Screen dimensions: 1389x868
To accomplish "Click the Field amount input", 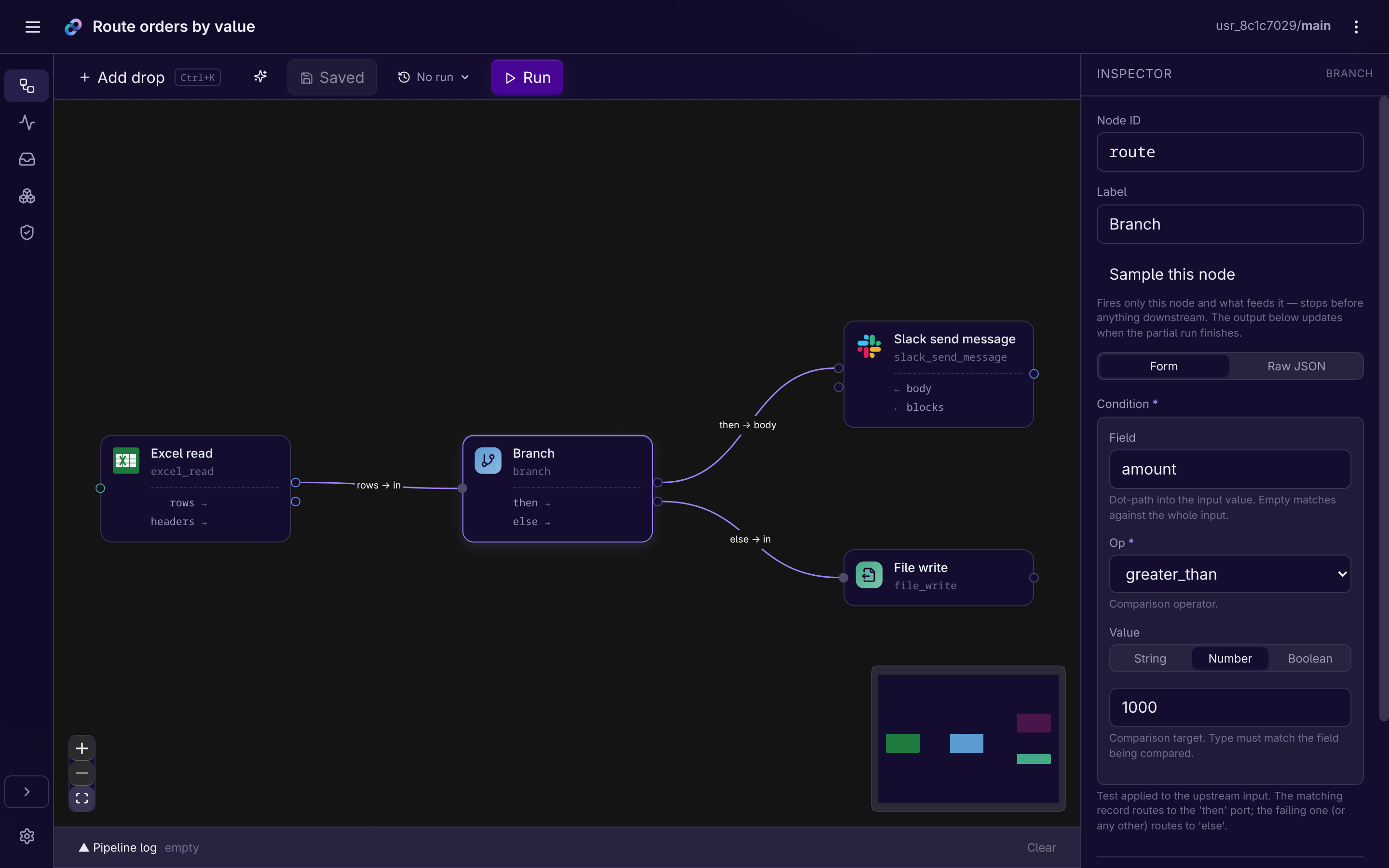I will point(1229,469).
